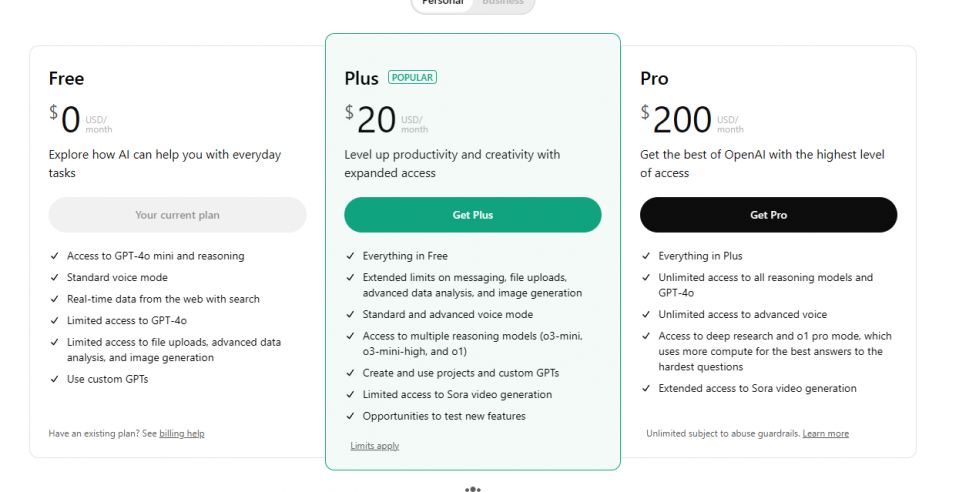Image resolution: width=959 pixels, height=492 pixels.
Task: Click checkmark beside Everything in Plus
Action: pos(646,256)
